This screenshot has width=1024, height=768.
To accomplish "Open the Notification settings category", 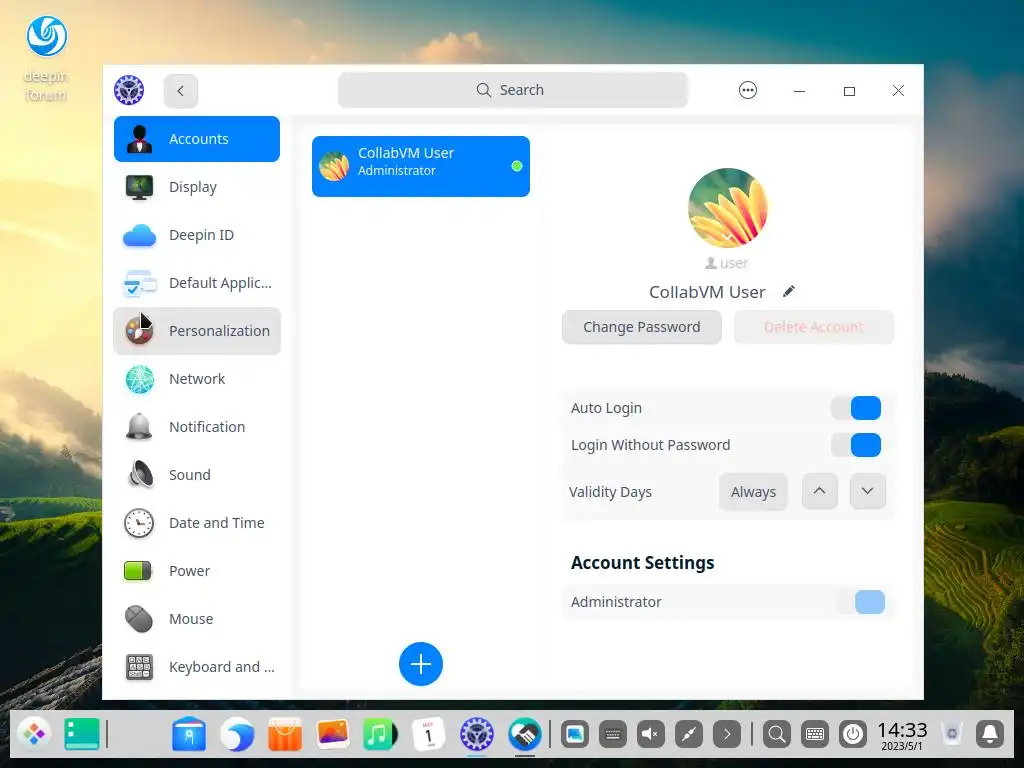I will (197, 427).
